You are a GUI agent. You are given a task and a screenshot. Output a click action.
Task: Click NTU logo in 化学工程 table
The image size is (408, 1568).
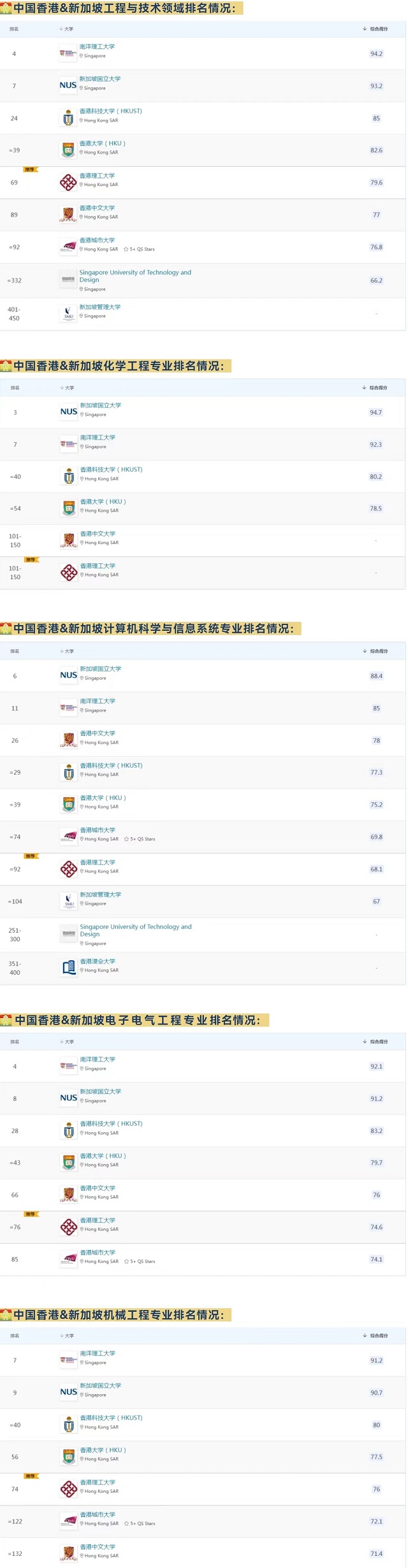point(69,444)
